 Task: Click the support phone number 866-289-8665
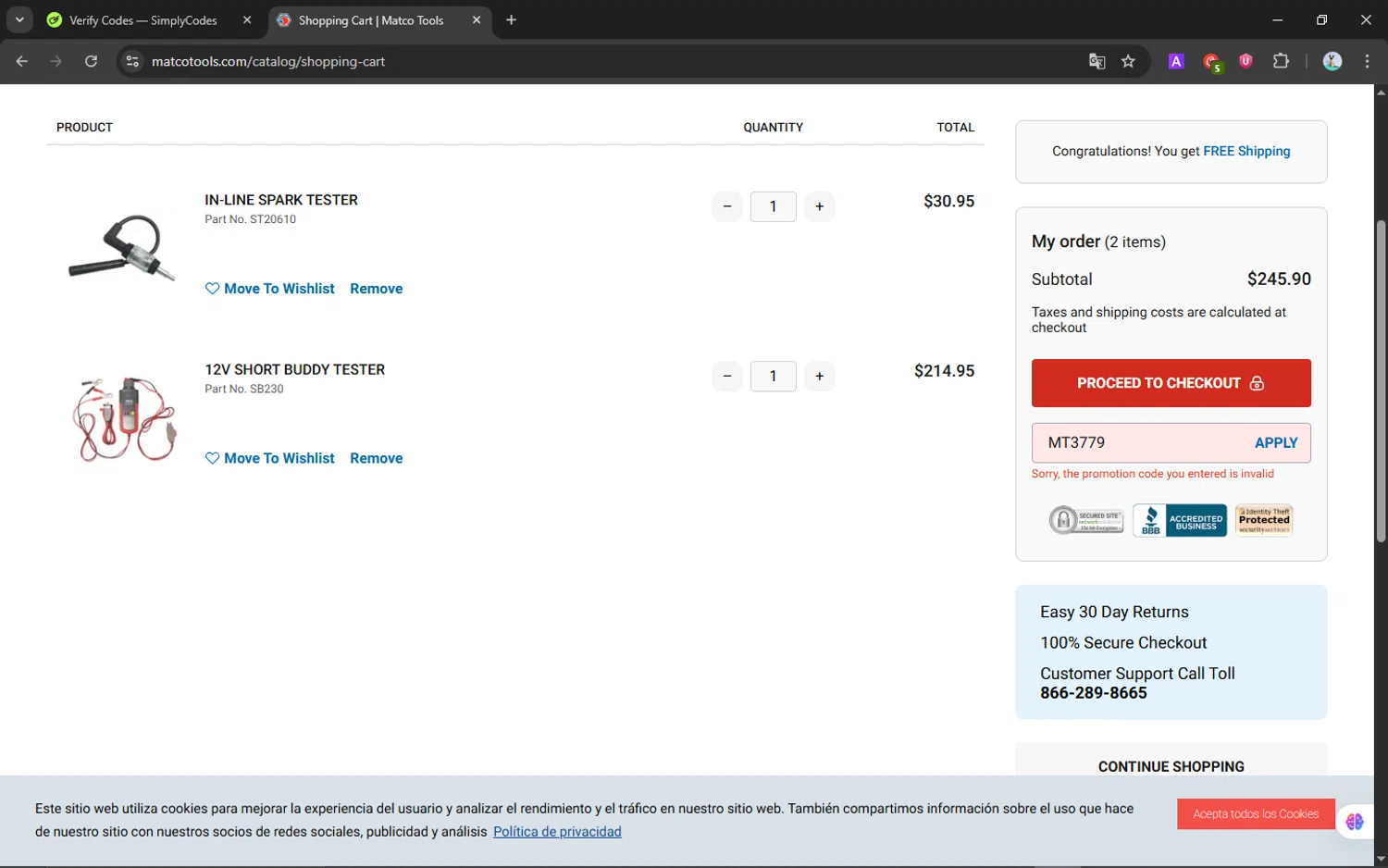1094,693
